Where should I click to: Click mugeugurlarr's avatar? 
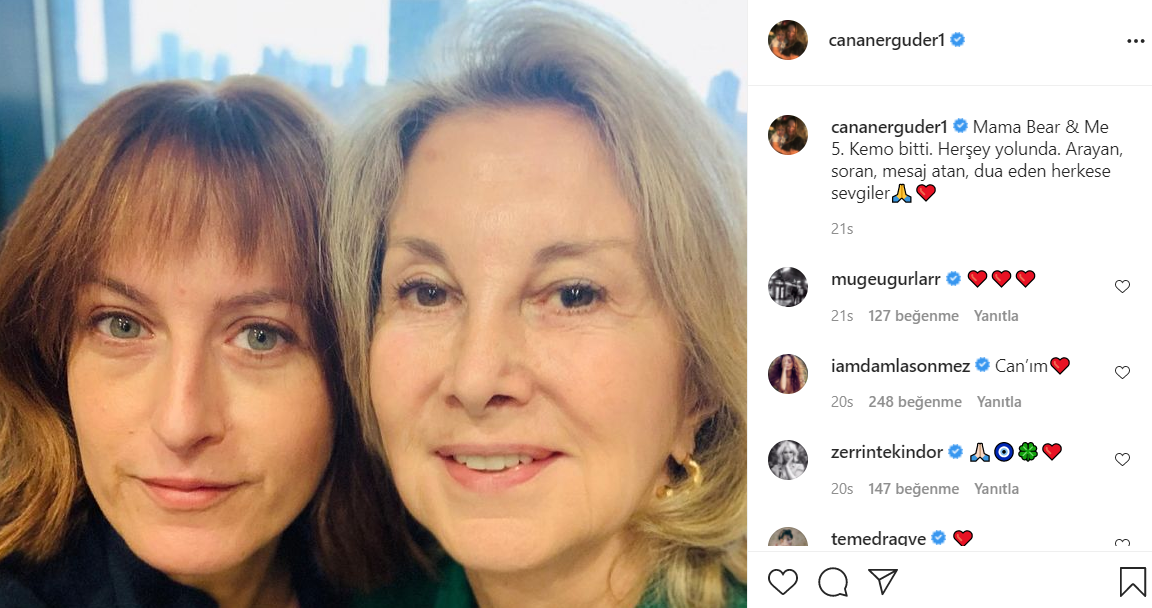click(788, 287)
